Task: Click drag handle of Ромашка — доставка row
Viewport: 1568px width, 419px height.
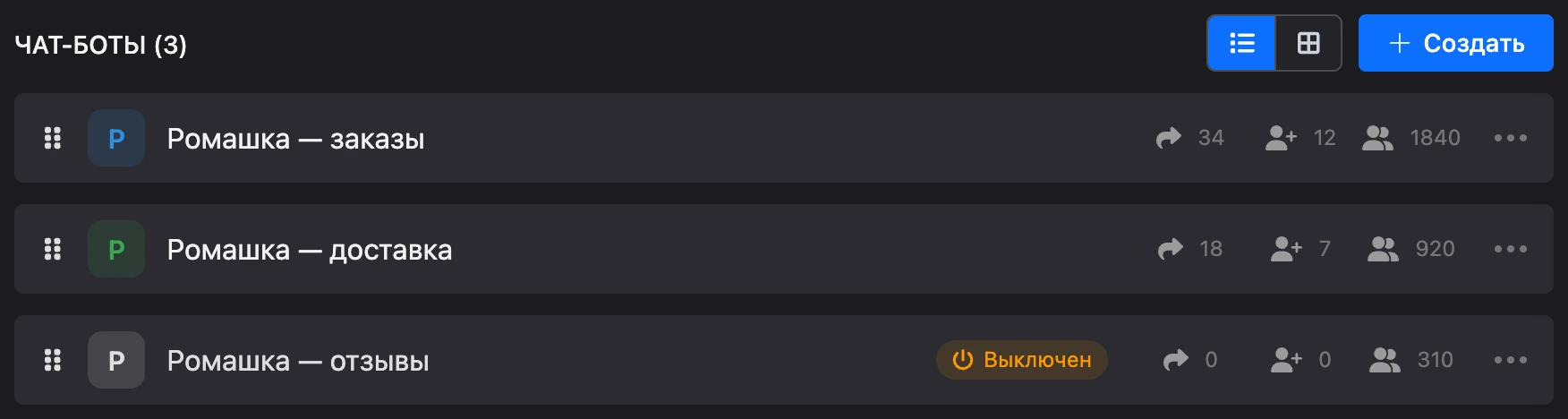Action: pyautogui.click(x=53, y=249)
